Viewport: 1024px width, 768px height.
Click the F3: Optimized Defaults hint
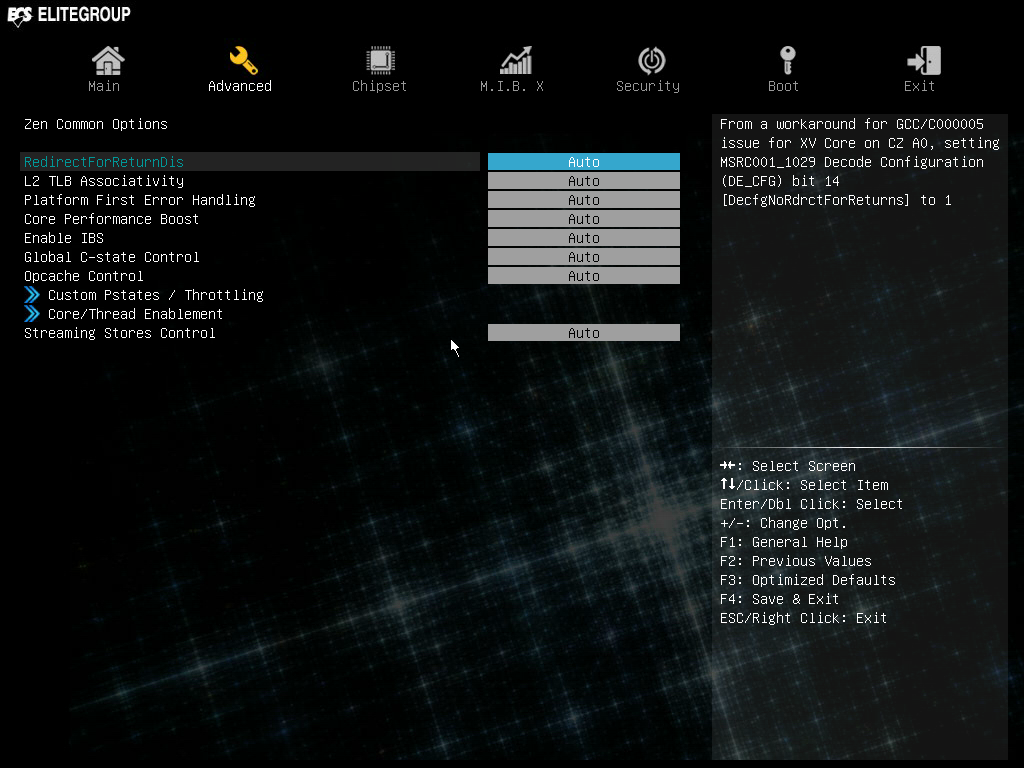pyautogui.click(x=808, y=580)
